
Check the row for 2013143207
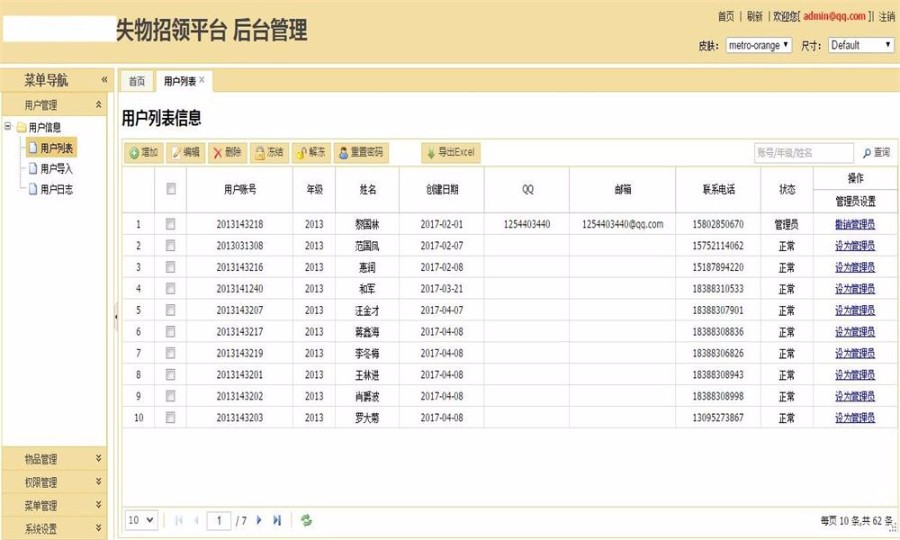(x=170, y=310)
